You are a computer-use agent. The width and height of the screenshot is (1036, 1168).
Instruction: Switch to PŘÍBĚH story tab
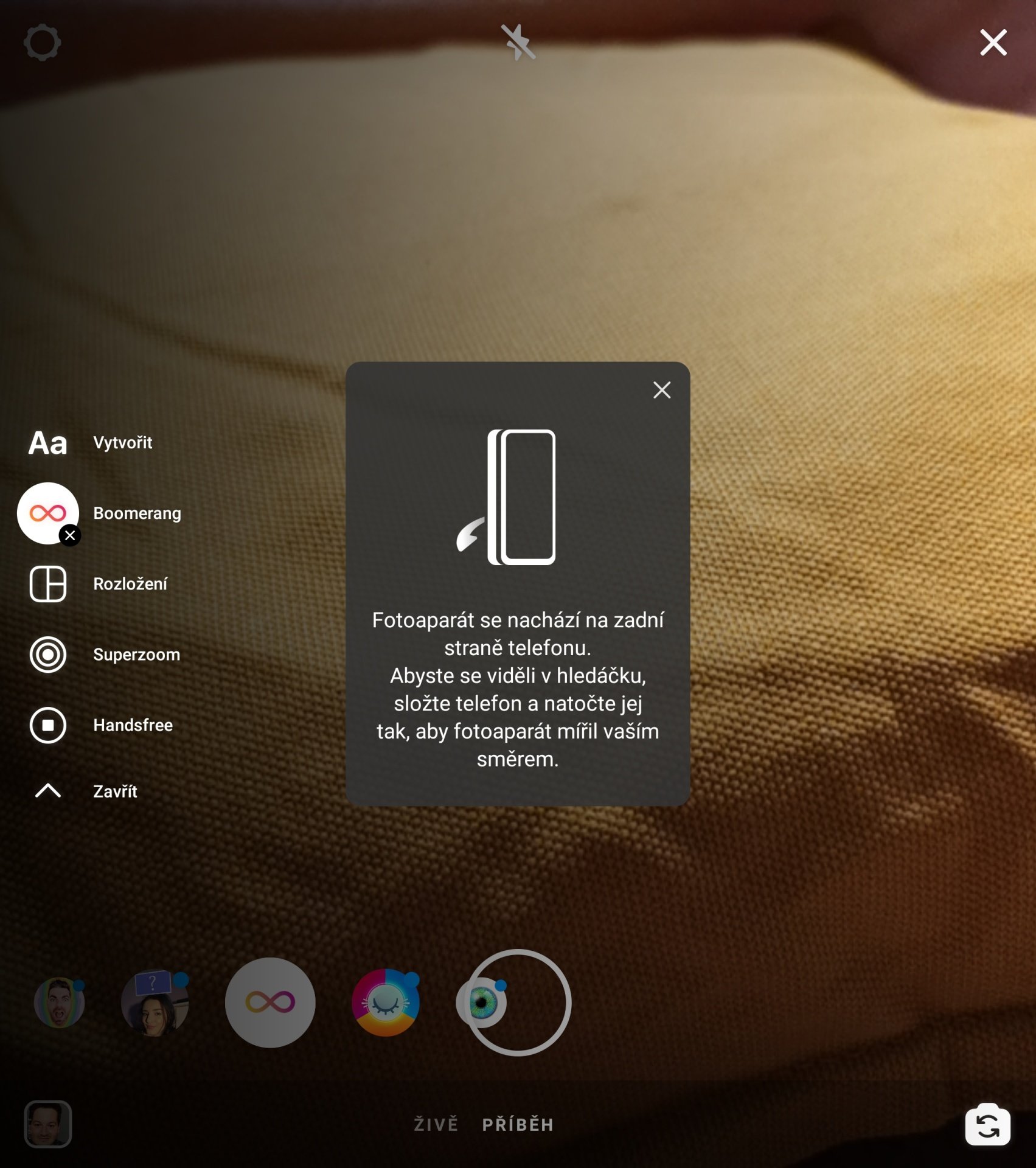[x=518, y=1124]
